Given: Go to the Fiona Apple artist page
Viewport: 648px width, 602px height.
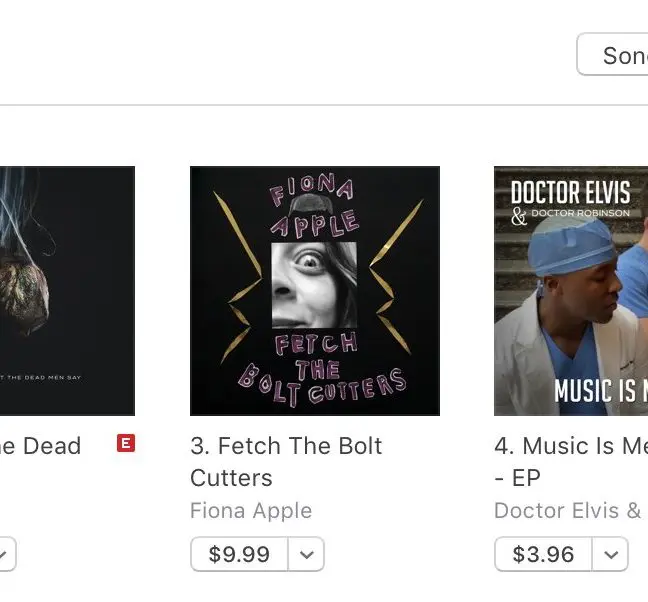Looking at the screenshot, I should (251, 510).
